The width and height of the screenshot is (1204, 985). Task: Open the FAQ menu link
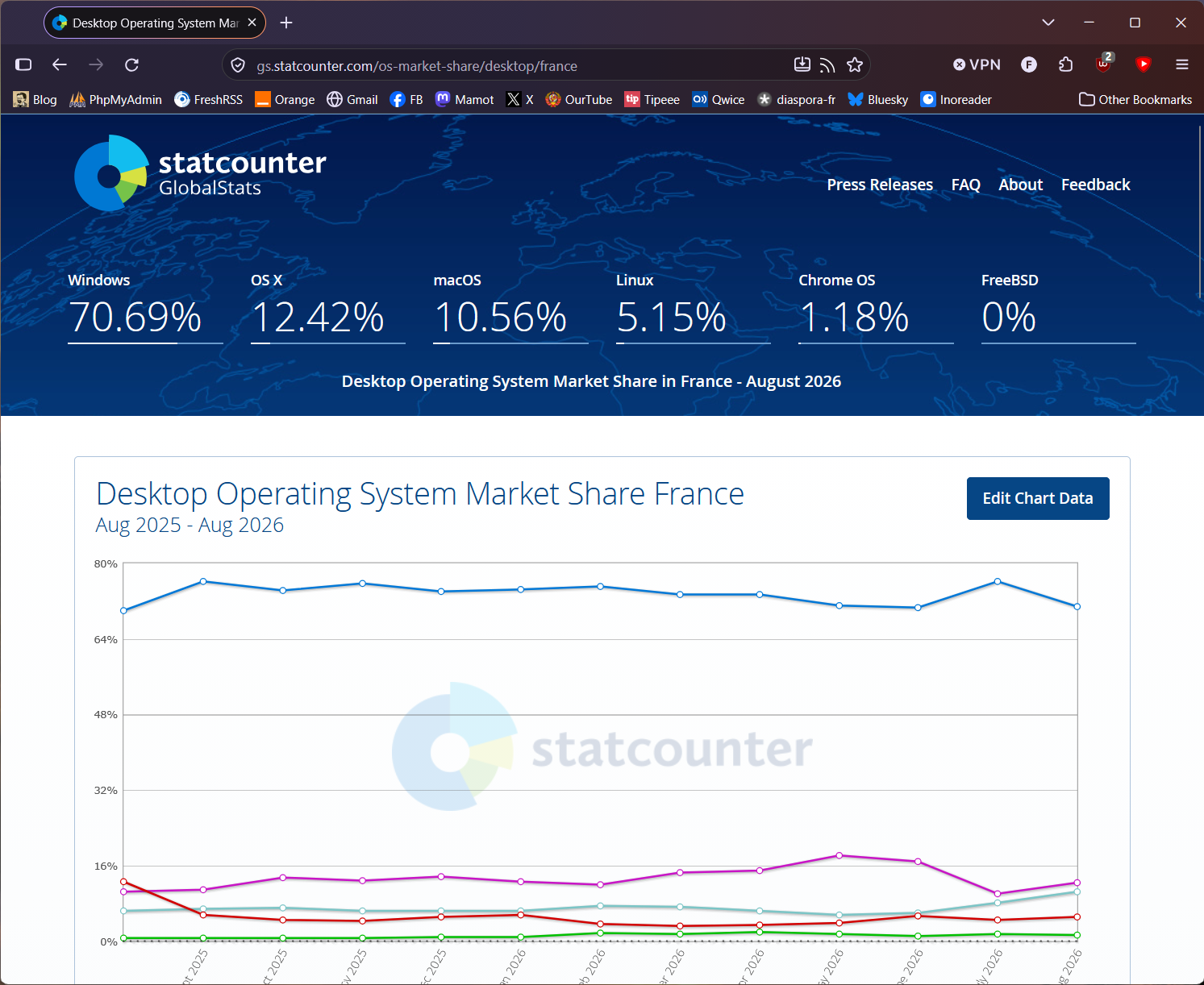pyautogui.click(x=965, y=185)
